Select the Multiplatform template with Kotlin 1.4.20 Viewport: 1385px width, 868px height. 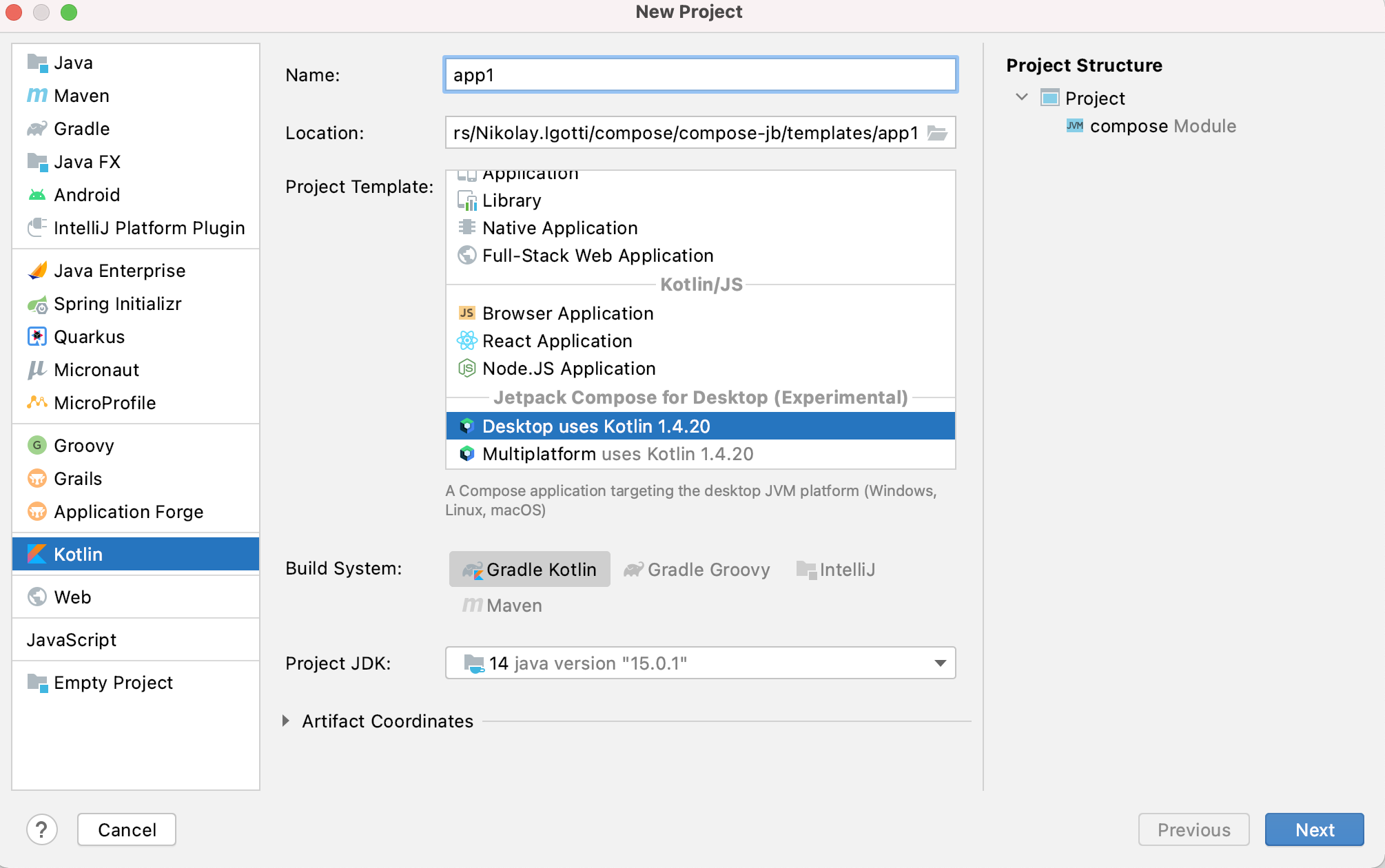(617, 453)
